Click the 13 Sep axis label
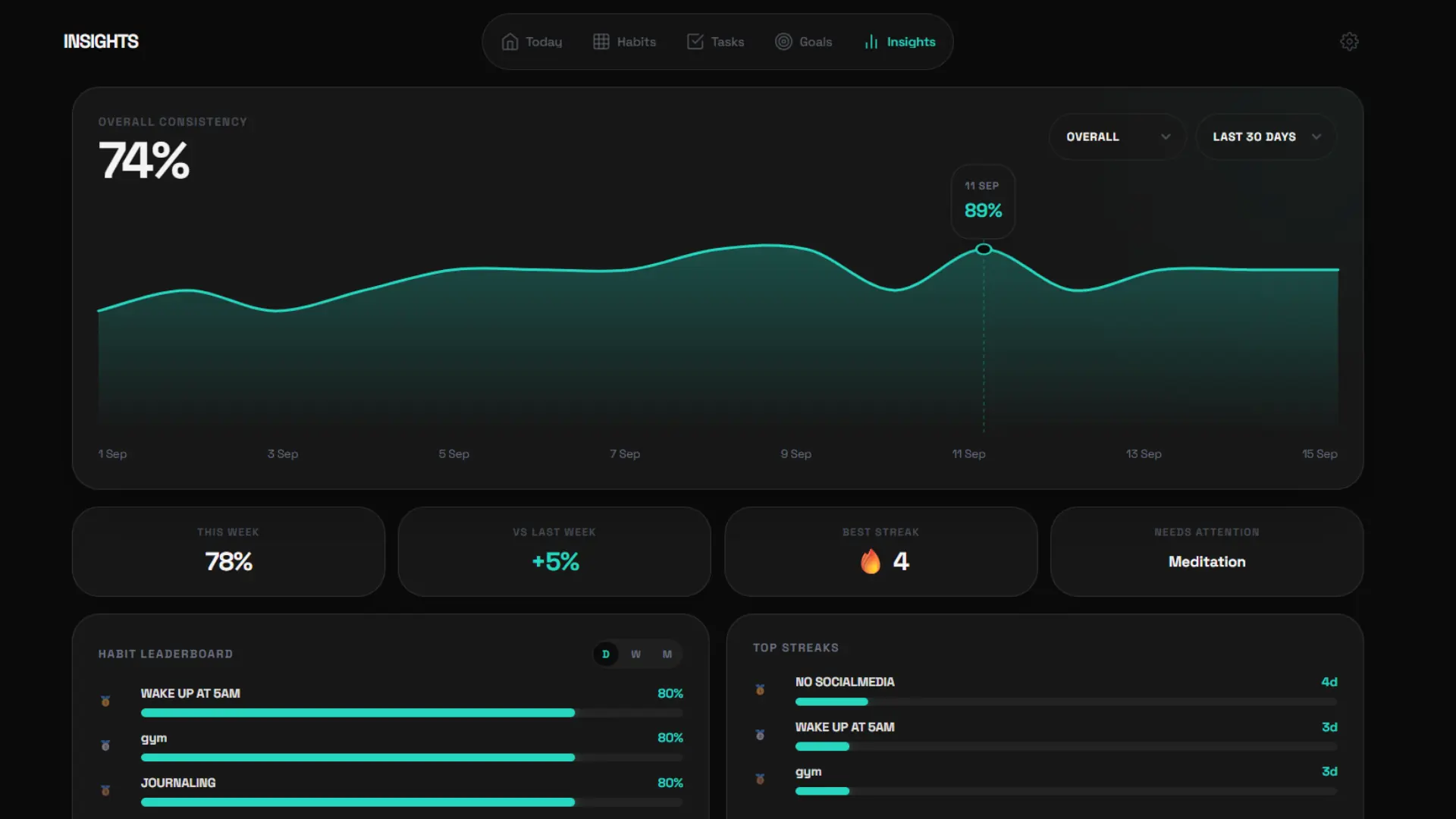1456x819 pixels. (x=1144, y=453)
